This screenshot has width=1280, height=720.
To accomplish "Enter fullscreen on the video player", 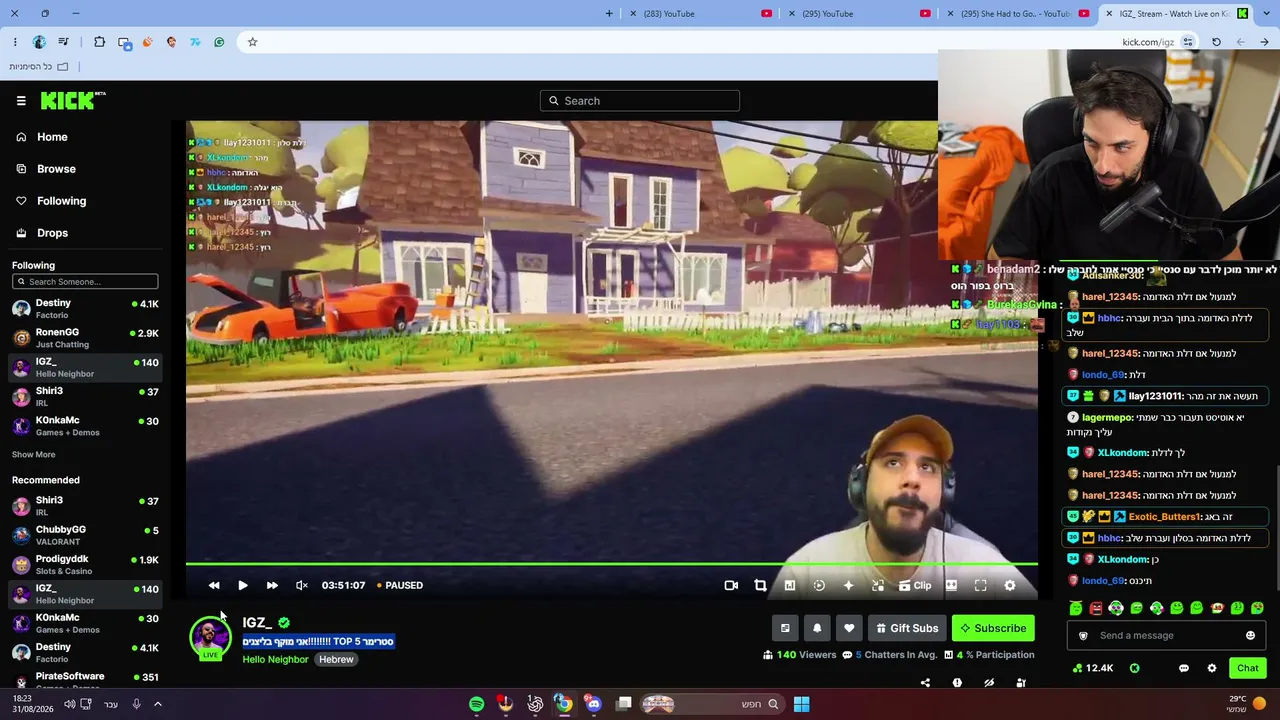I will 980,586.
